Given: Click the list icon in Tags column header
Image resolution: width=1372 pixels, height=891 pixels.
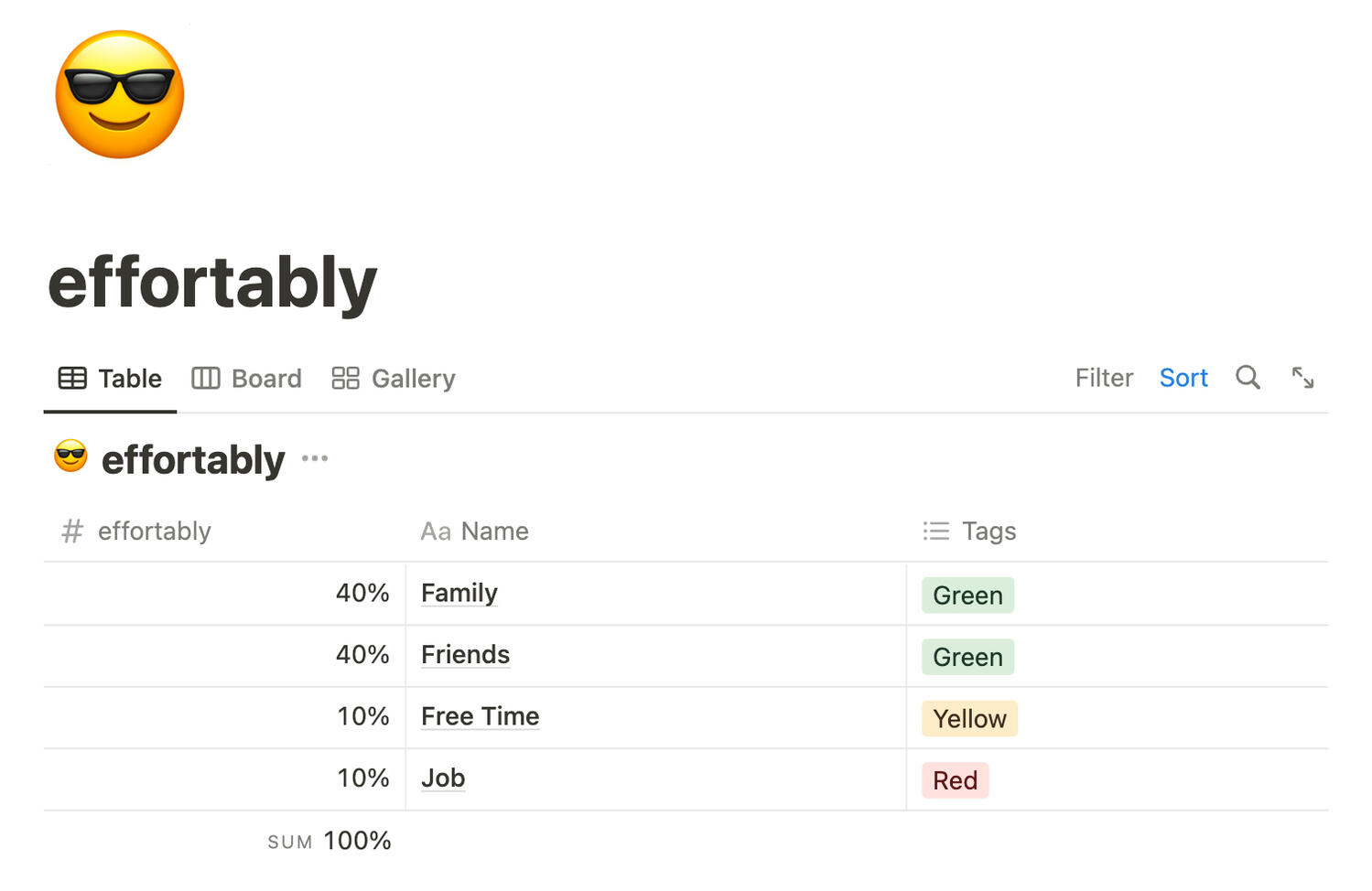Looking at the screenshot, I should click(935, 531).
